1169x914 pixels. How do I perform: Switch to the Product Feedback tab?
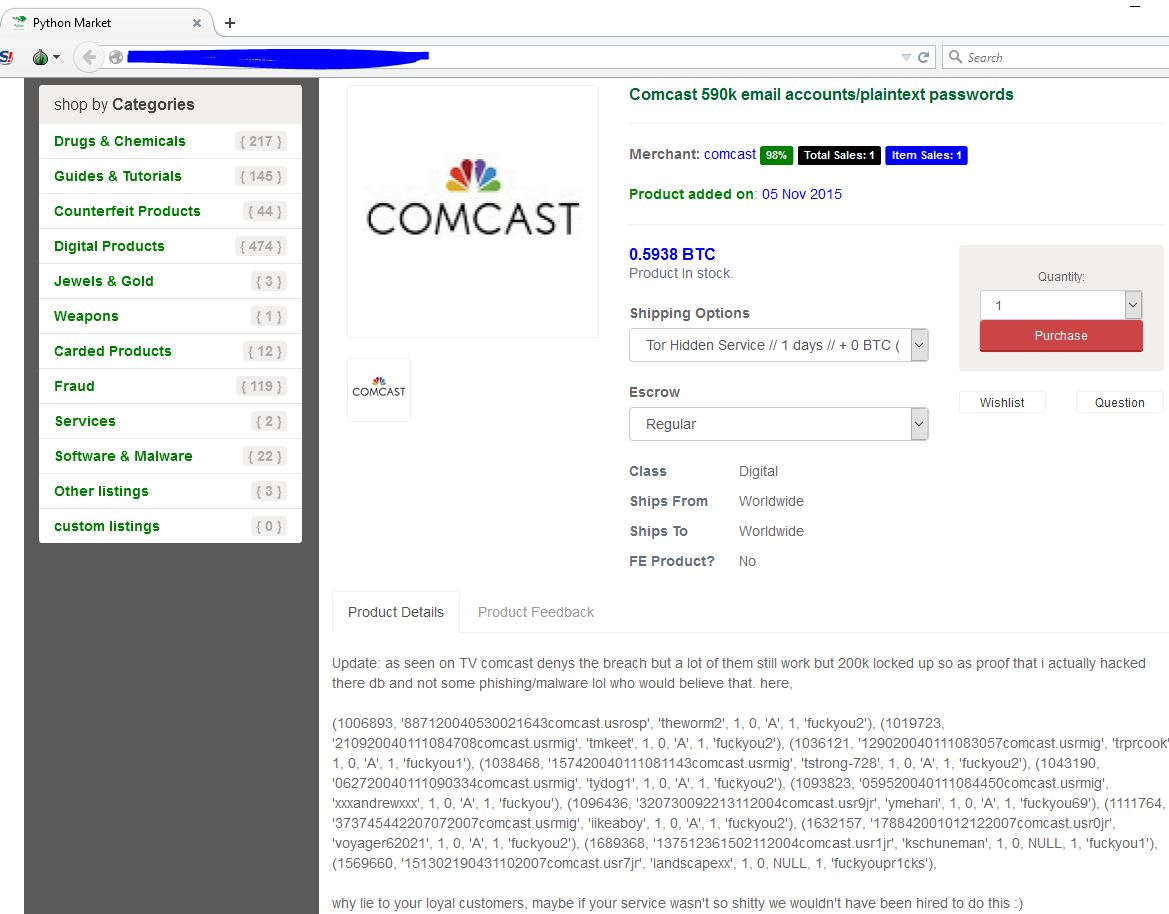click(536, 612)
